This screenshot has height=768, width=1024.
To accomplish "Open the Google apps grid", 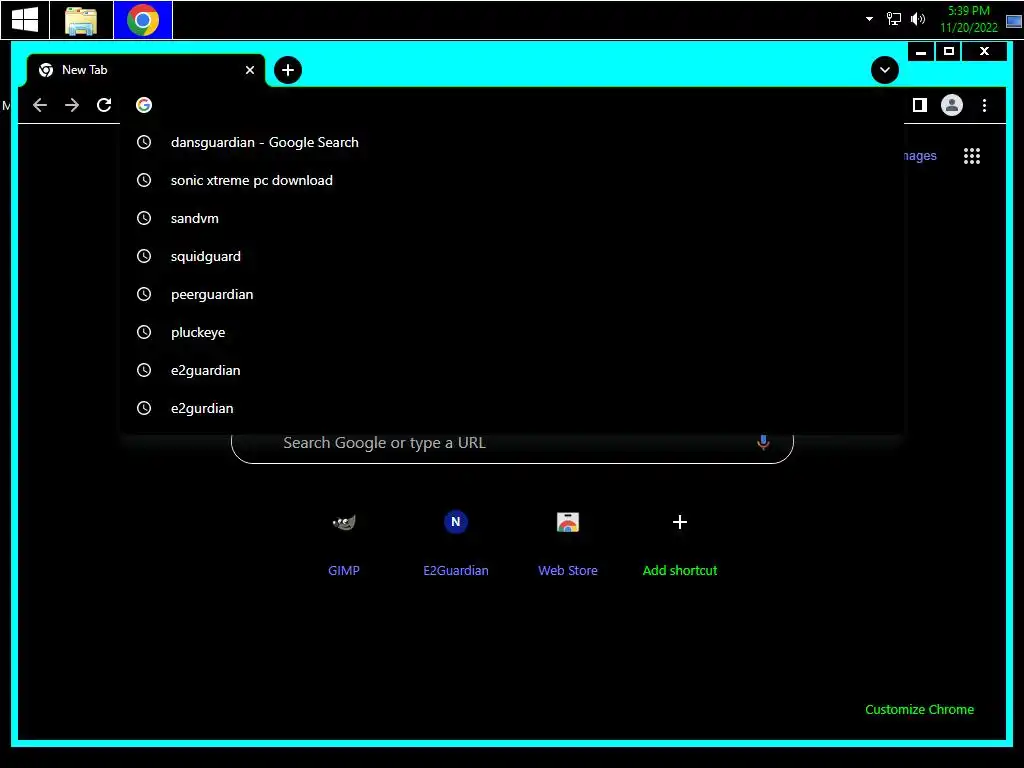I will click(x=972, y=156).
